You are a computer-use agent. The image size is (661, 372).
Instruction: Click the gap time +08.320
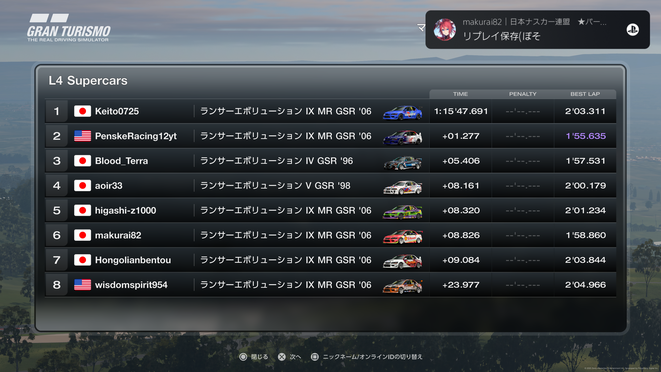tap(461, 210)
